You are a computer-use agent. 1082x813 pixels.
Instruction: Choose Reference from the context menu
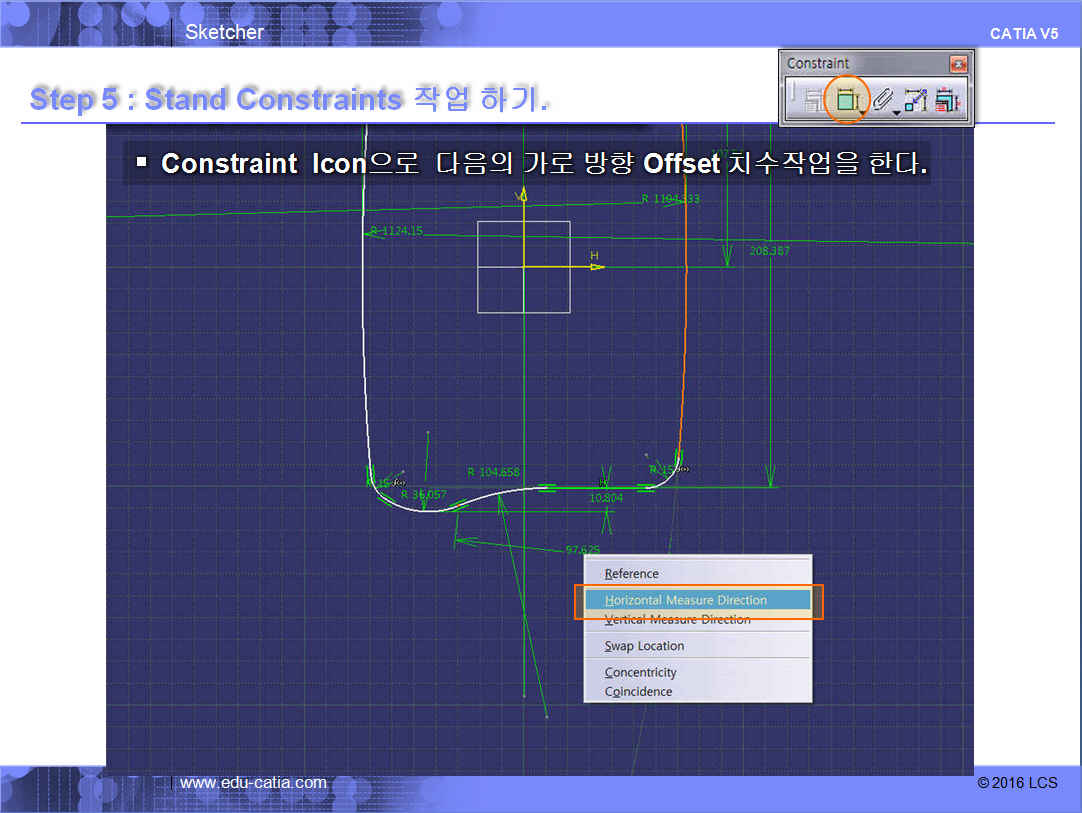(631, 574)
